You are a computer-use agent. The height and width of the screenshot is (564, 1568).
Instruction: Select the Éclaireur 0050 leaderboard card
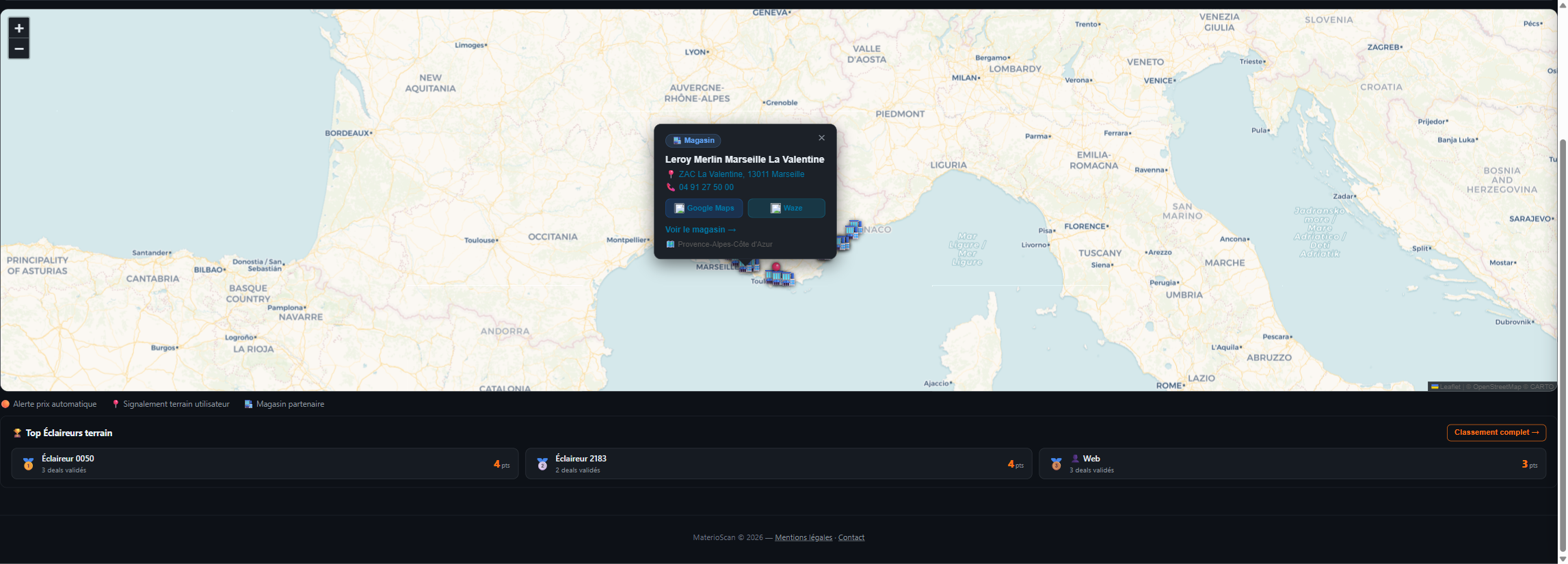(x=265, y=464)
